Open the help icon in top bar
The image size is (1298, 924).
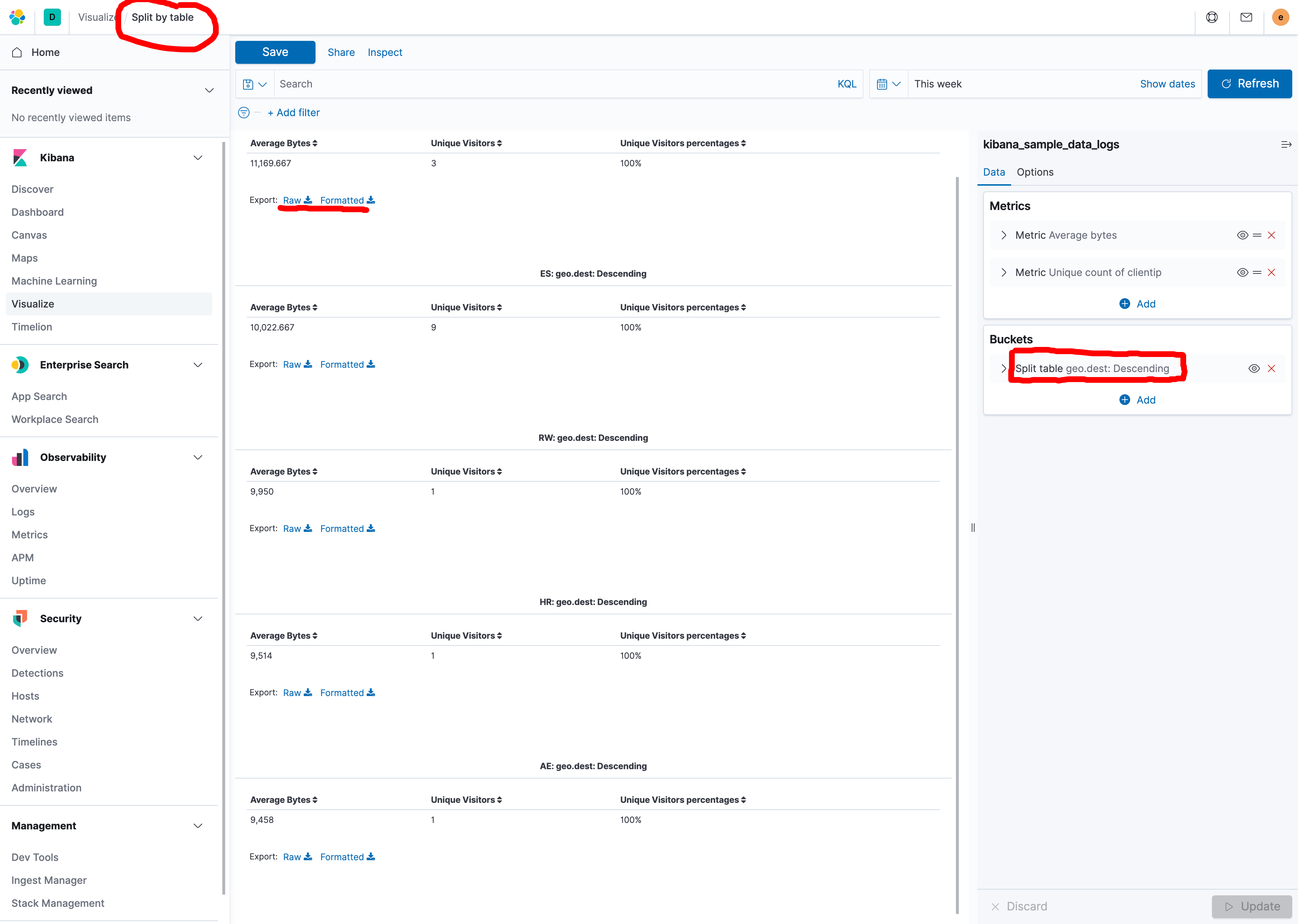click(1212, 17)
